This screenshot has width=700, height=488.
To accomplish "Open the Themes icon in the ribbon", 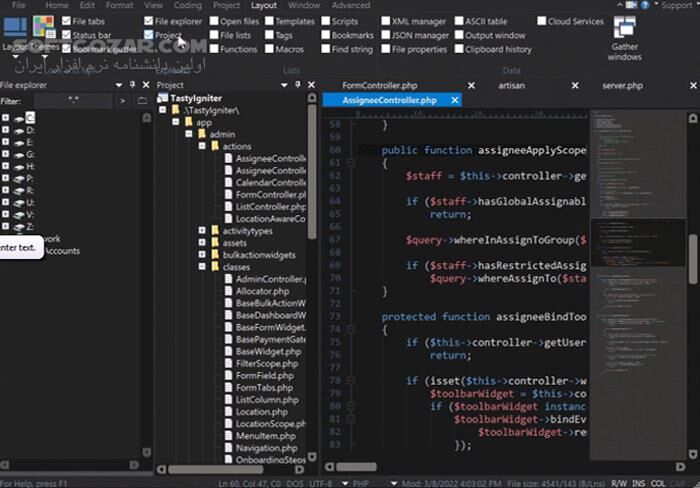I will [44, 27].
